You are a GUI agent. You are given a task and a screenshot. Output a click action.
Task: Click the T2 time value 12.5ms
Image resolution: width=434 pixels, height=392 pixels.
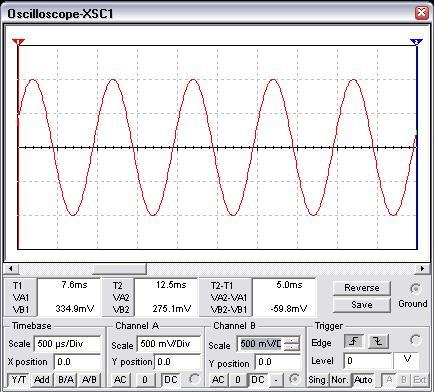(171, 285)
